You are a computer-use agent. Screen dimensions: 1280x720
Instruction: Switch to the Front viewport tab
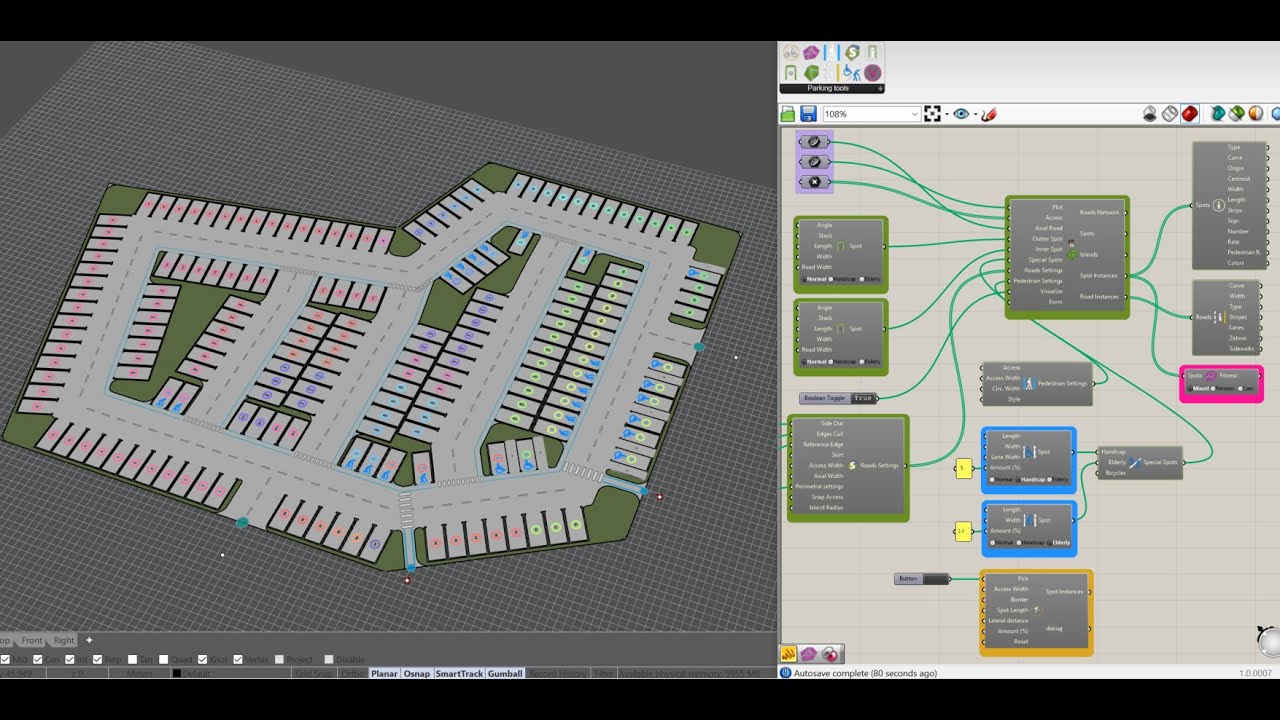point(32,640)
